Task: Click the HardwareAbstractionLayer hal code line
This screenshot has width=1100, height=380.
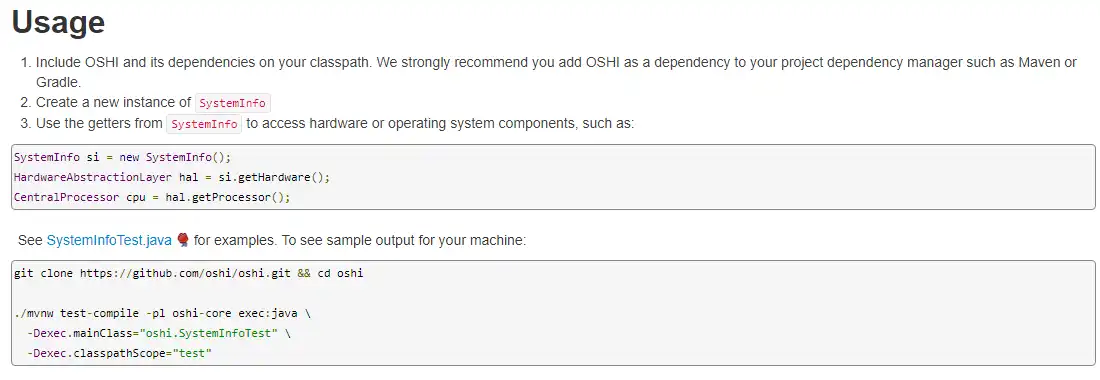Action: [172, 177]
